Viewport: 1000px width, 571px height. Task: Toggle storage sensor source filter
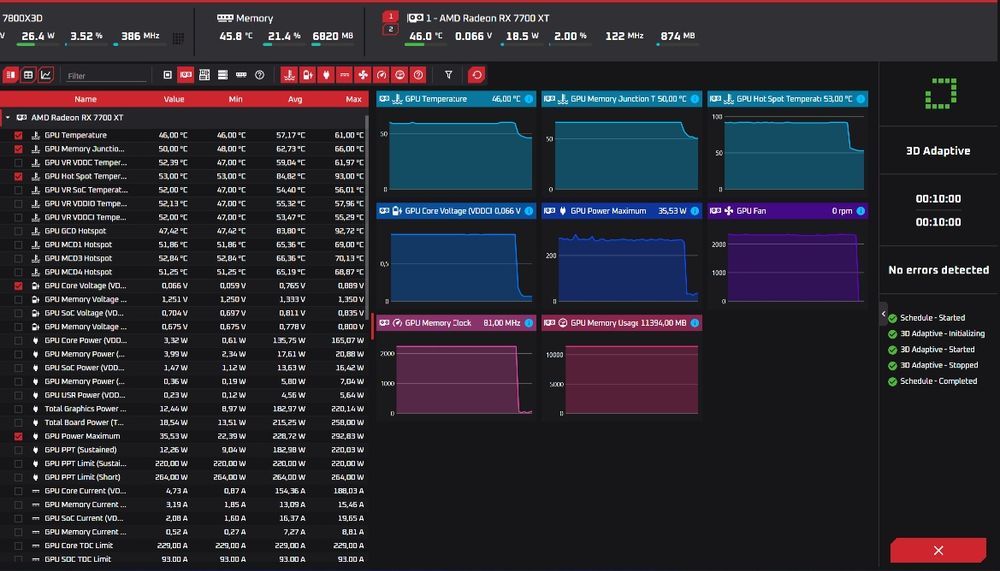point(223,75)
